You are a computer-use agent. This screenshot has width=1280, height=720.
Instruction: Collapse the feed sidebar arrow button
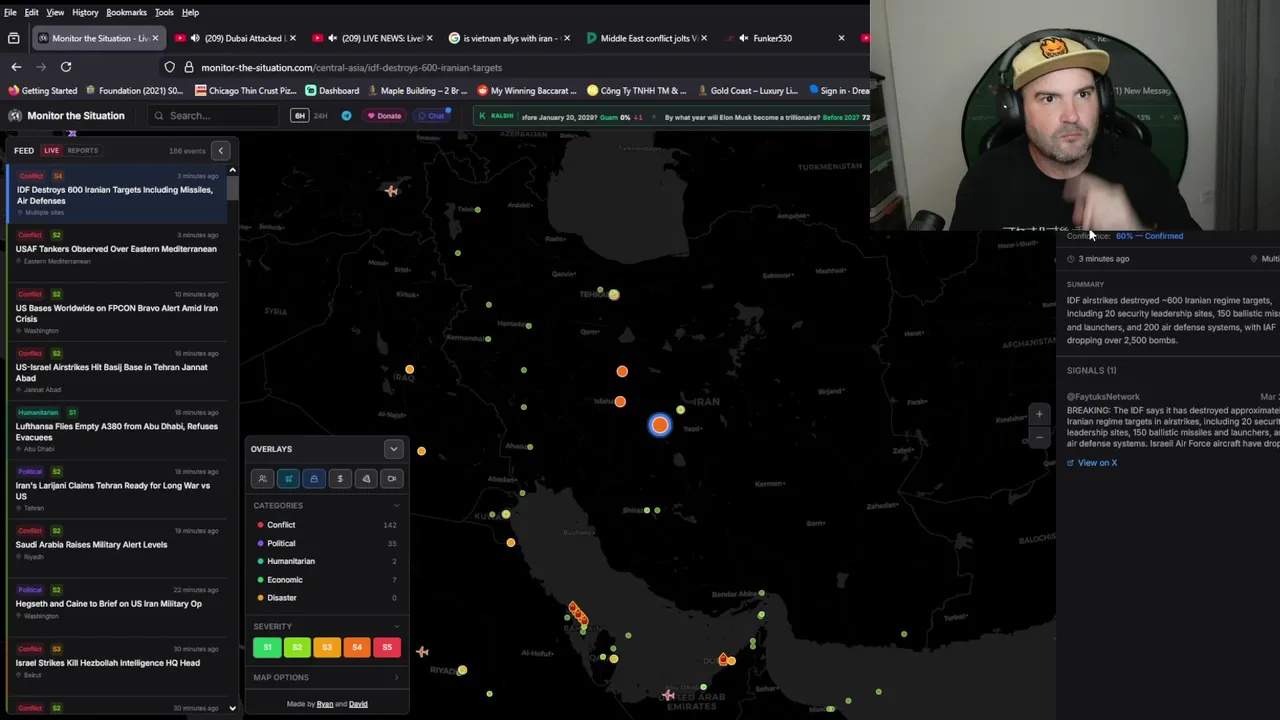point(221,151)
